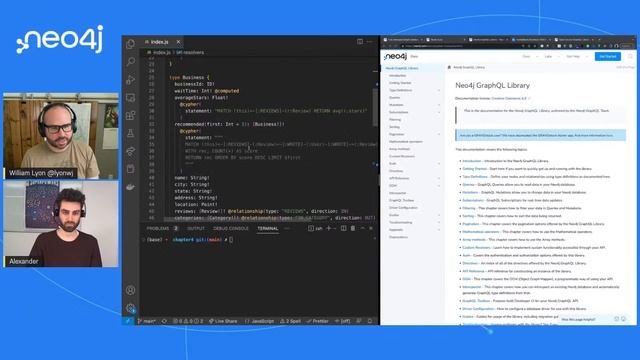Image resolution: width=640 pixels, height=360 pixels.
Task: Open the Docker whale icon in the activity bar
Action: pyautogui.click(x=131, y=187)
